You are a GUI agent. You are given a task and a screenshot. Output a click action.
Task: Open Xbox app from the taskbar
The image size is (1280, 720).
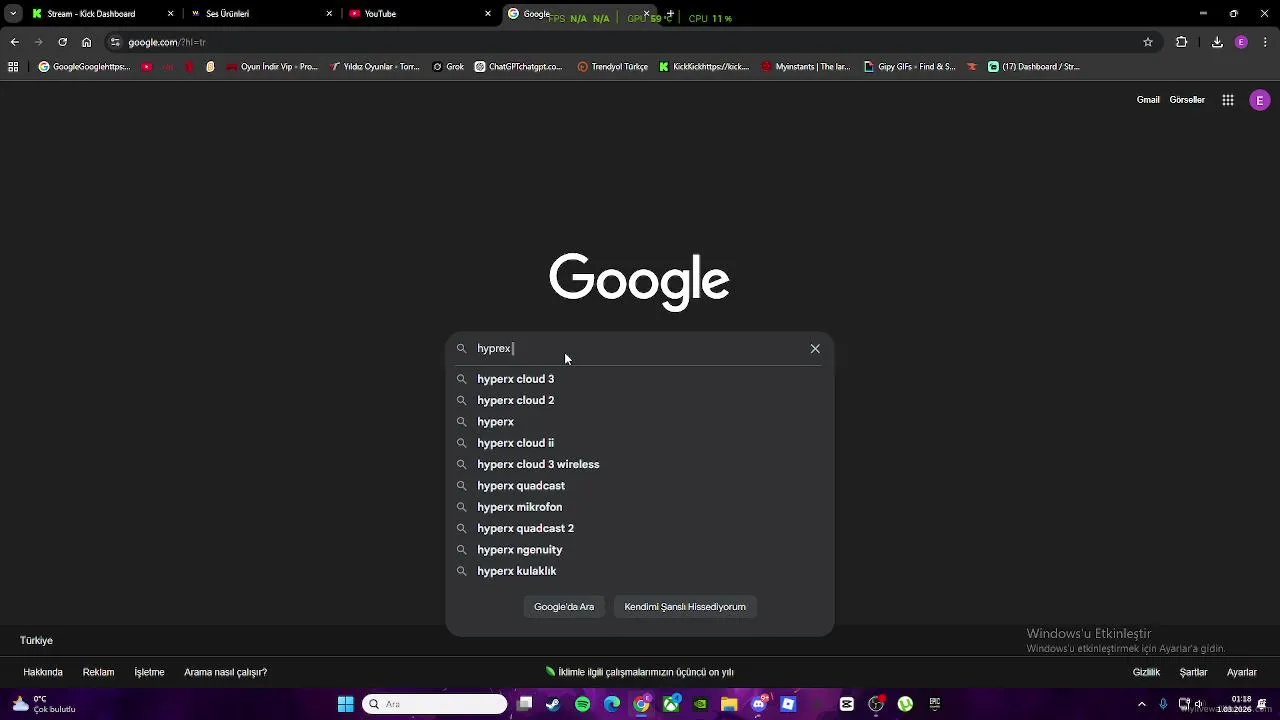(671, 704)
